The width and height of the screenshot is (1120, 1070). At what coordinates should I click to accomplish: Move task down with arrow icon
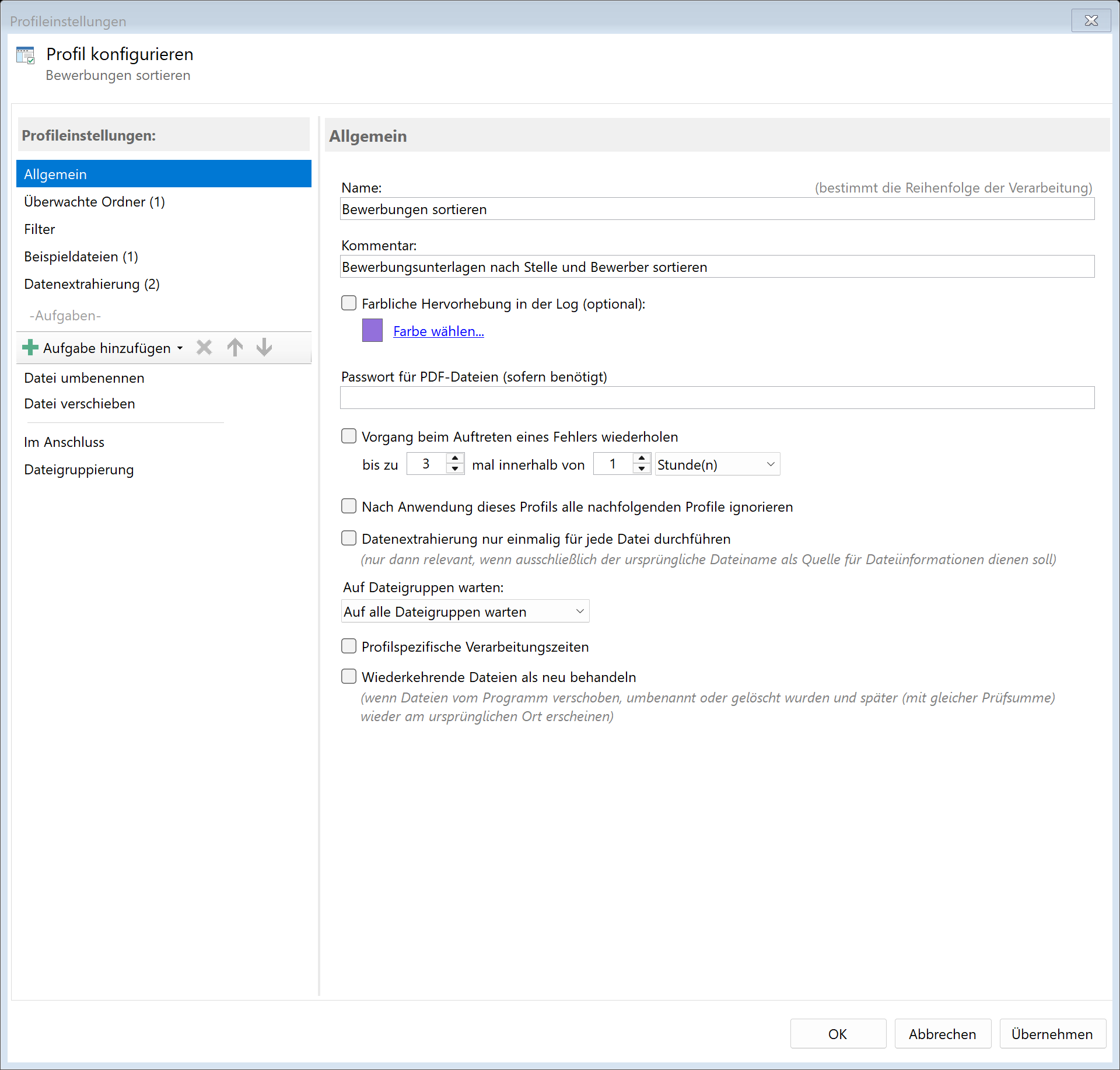264,348
